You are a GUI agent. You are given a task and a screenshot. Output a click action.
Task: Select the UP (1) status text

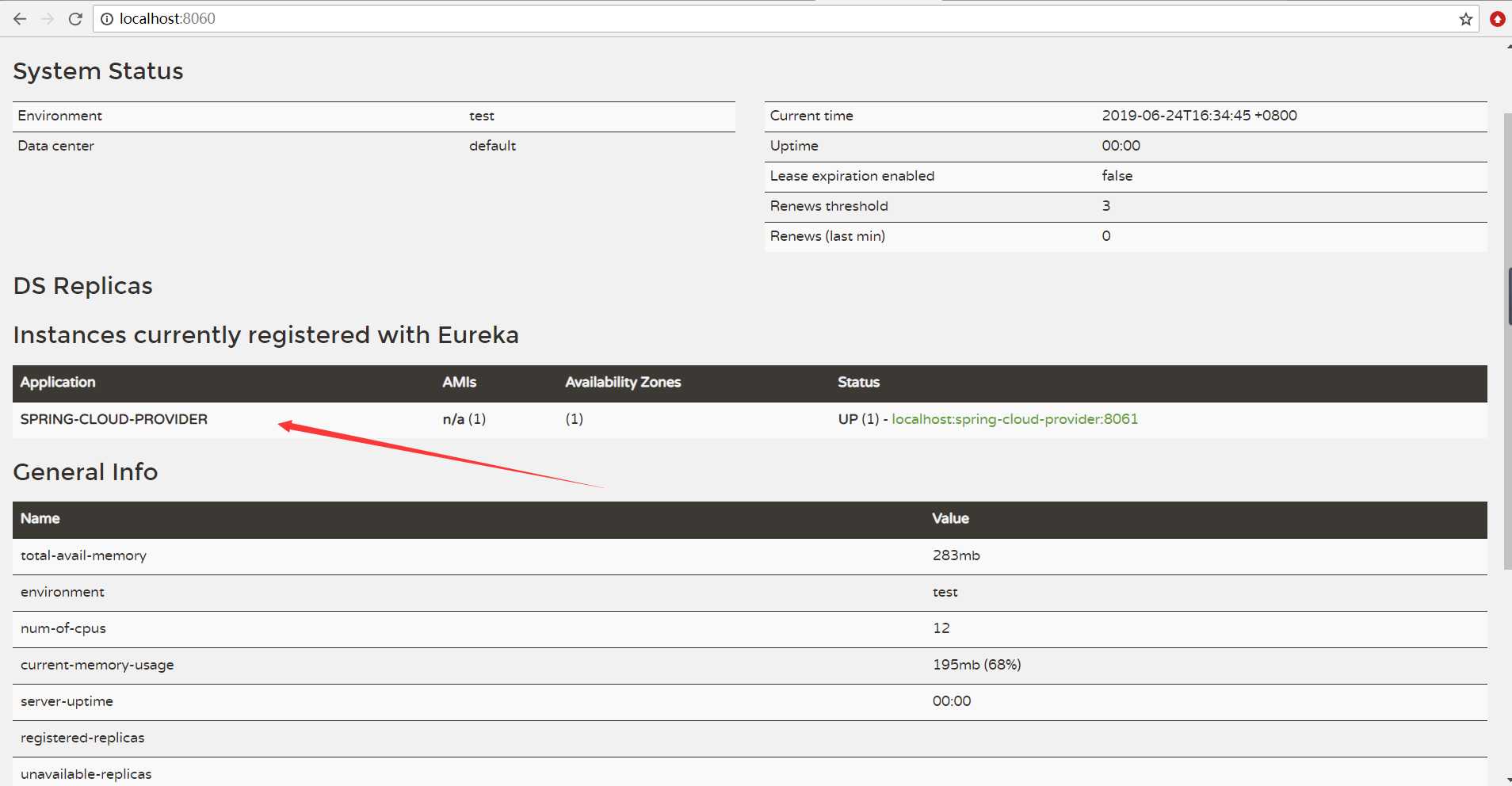click(859, 419)
